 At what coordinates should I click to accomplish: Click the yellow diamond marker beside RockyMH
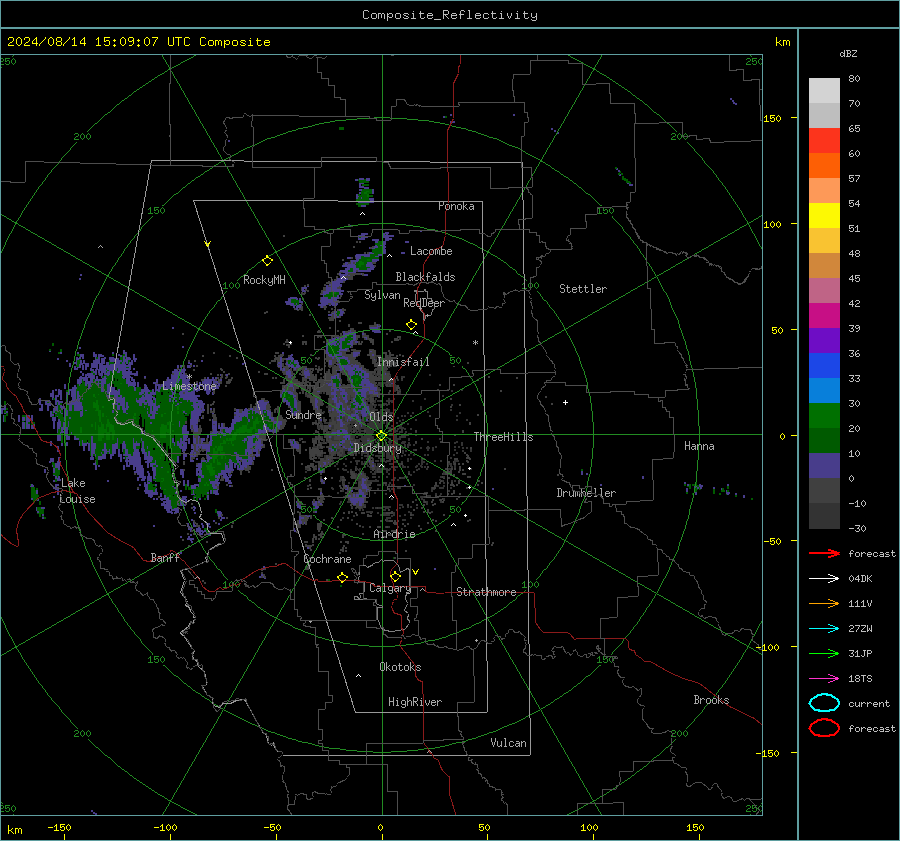point(267,261)
